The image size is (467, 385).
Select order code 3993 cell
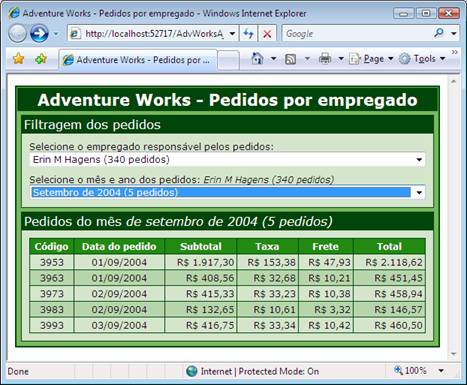[x=52, y=325]
